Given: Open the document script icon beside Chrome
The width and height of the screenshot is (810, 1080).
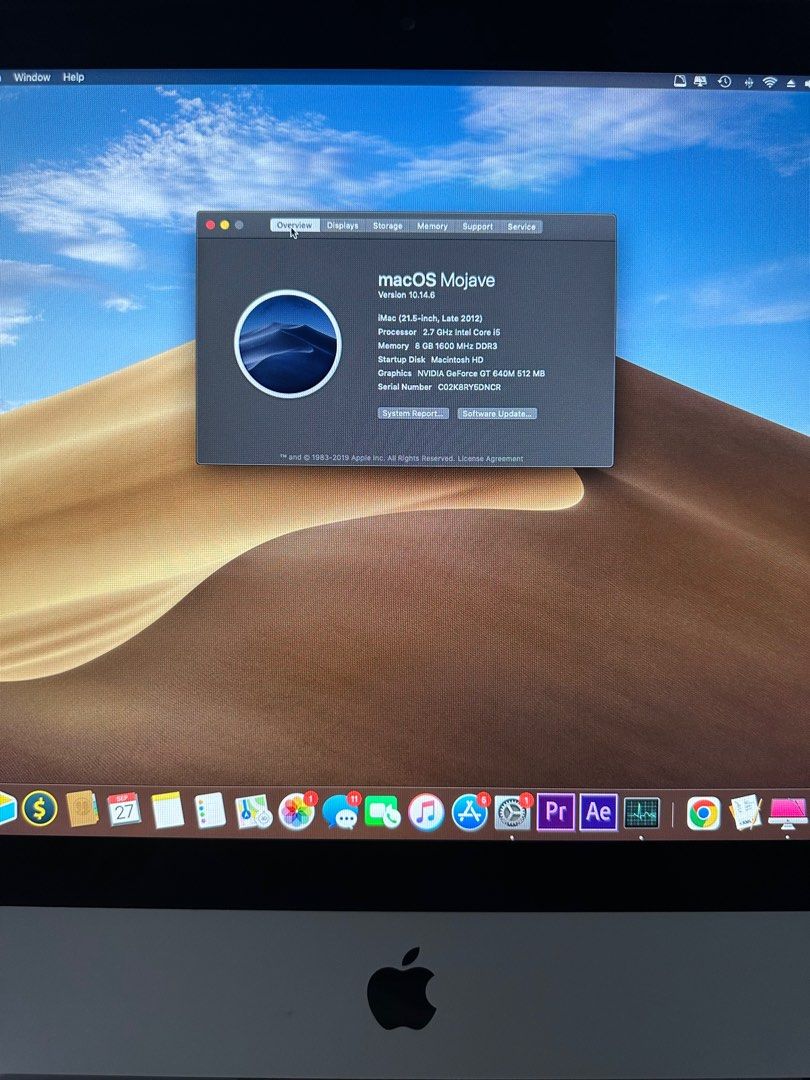Looking at the screenshot, I should pyautogui.click(x=746, y=812).
